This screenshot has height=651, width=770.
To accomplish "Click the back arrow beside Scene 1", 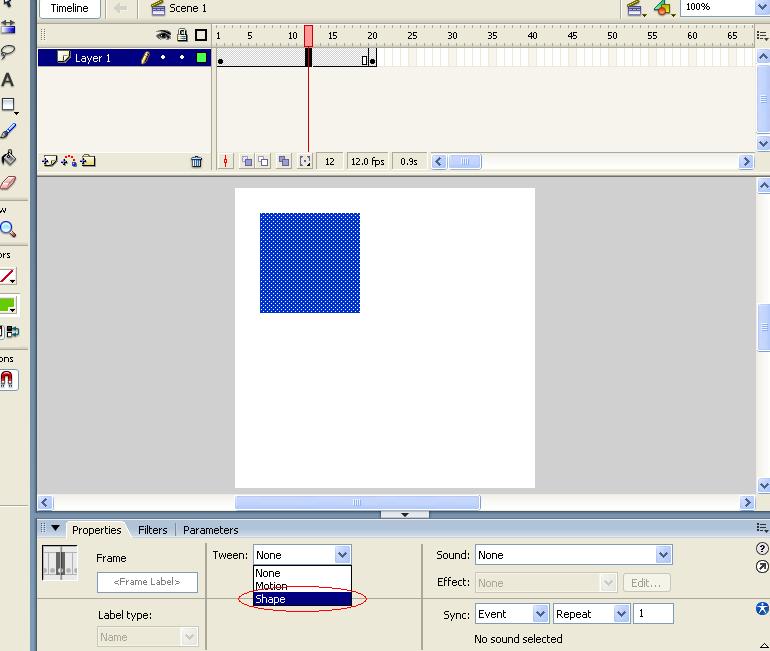I will pyautogui.click(x=120, y=8).
